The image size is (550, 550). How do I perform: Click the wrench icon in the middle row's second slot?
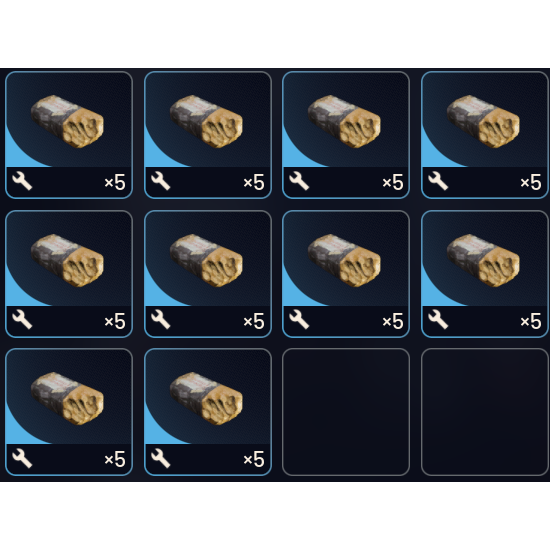[161, 320]
